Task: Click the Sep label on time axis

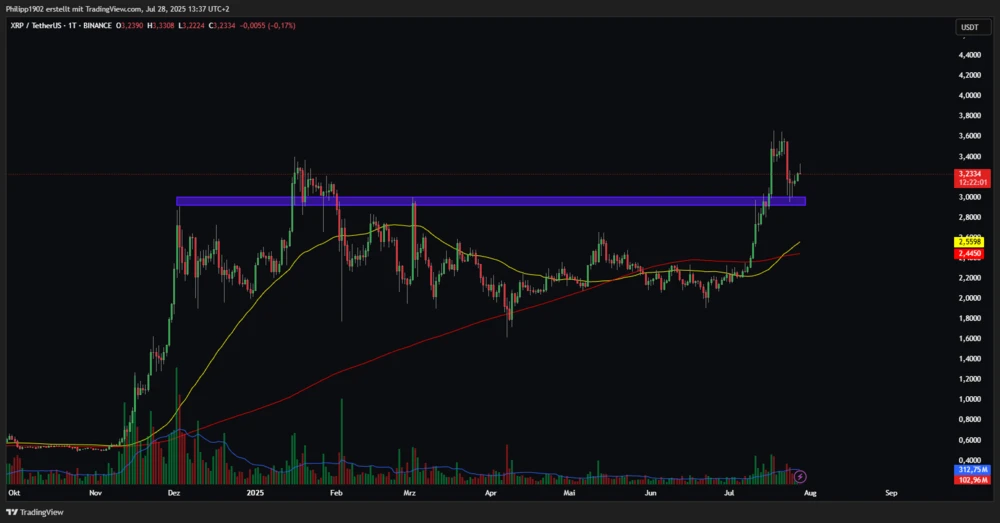Action: [891, 493]
